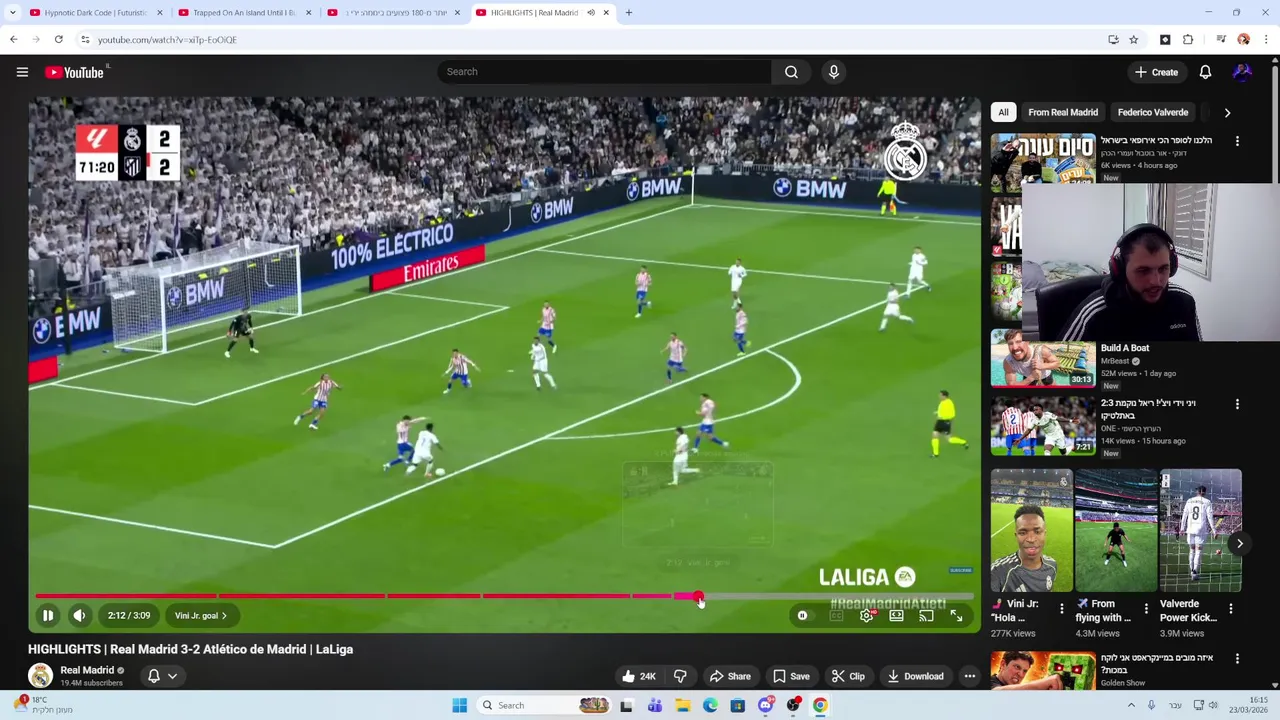Bookmark this page with star icon
This screenshot has width=1280, height=720.
[1133, 40]
